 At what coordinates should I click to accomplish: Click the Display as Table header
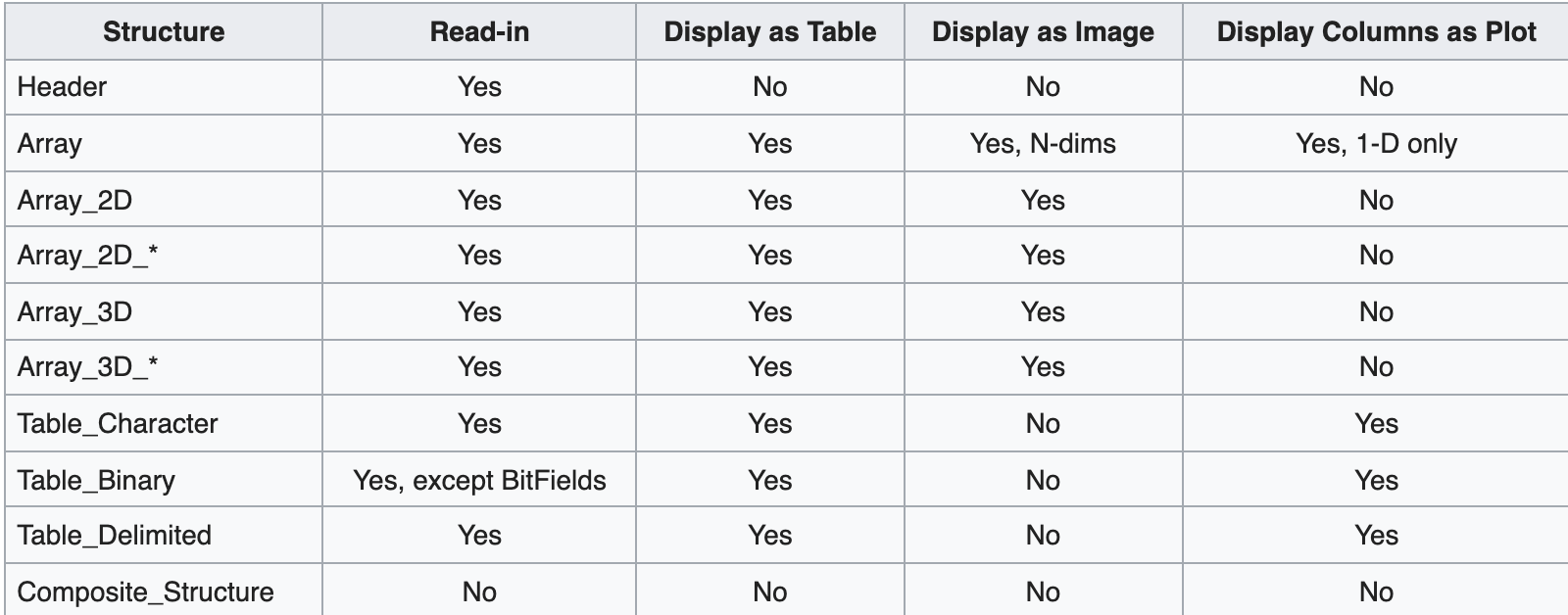(x=770, y=31)
